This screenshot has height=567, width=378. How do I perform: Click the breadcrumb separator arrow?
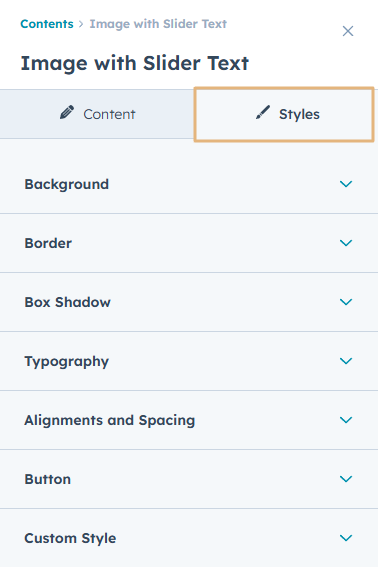pyautogui.click(x=81, y=24)
